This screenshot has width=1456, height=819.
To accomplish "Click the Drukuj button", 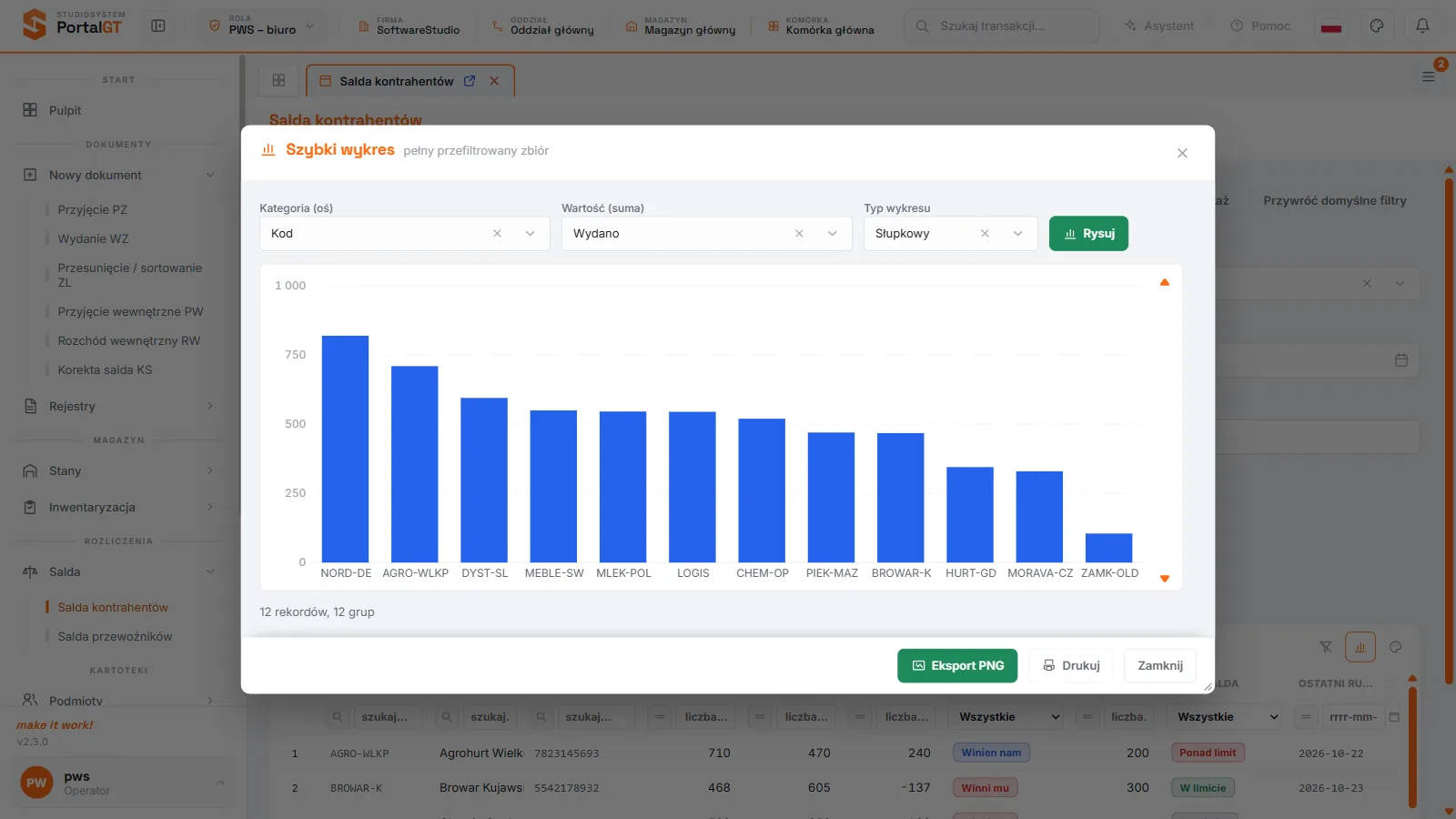I will click(1071, 665).
